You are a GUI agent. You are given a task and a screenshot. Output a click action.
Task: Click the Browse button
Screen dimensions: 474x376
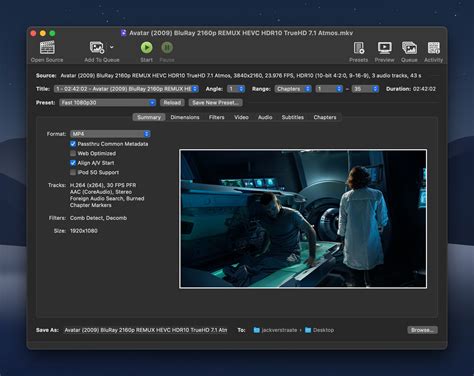[422, 330]
